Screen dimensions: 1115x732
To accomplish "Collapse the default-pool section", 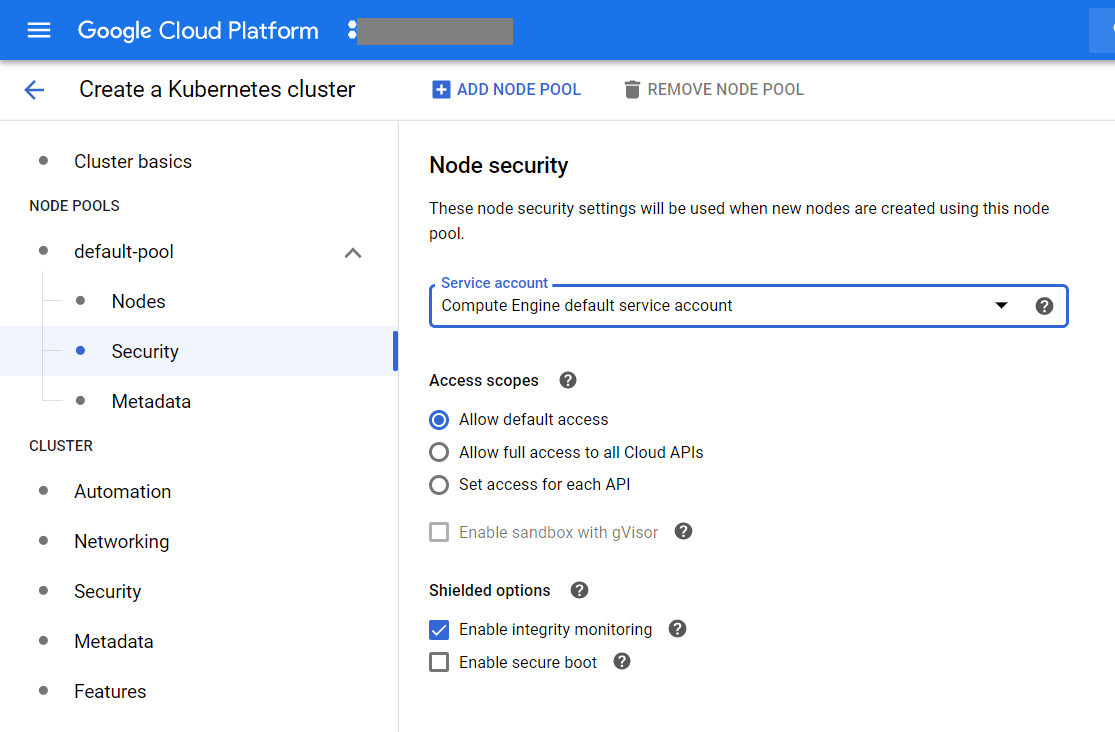I will point(353,253).
